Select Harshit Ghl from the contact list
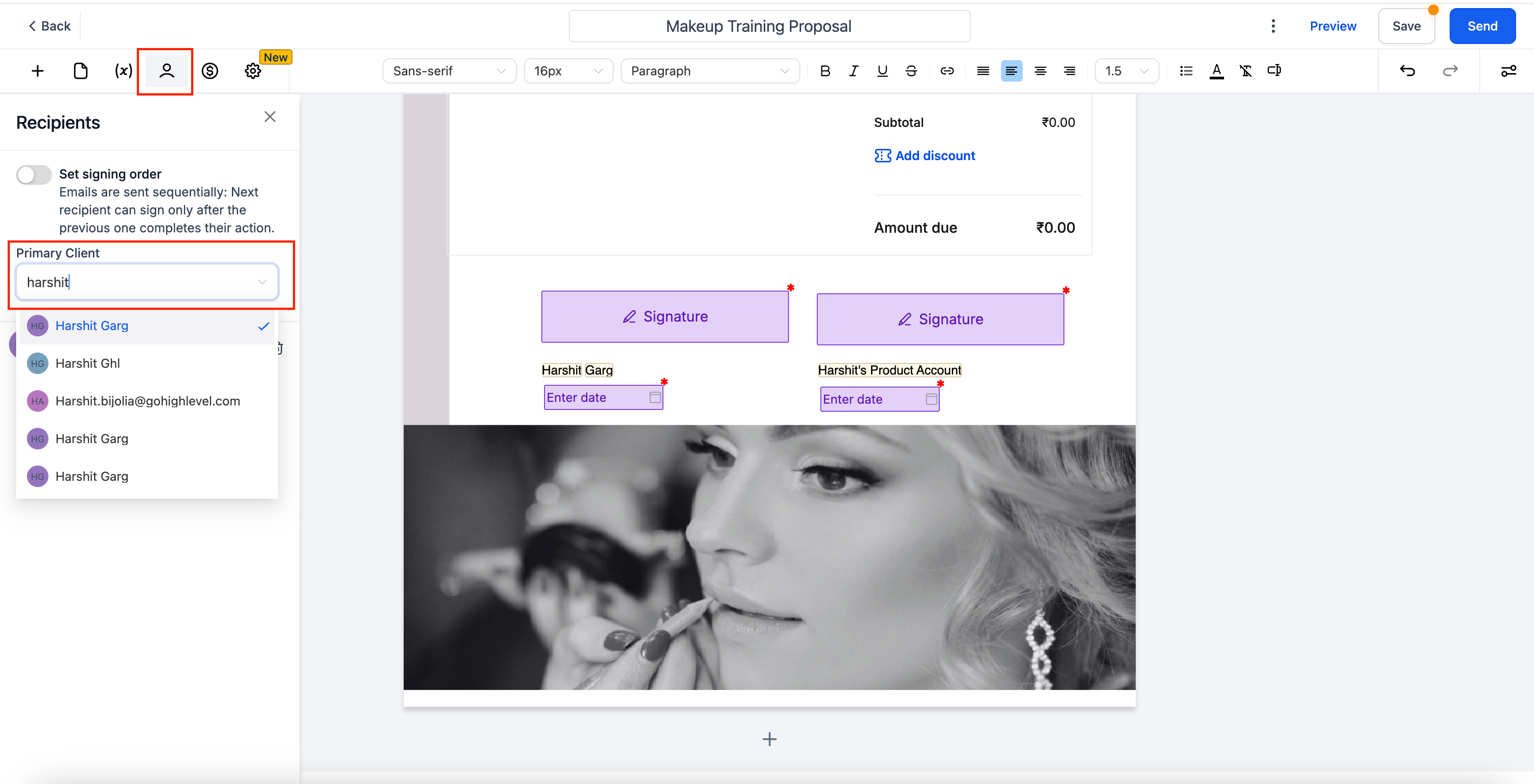 click(87, 363)
